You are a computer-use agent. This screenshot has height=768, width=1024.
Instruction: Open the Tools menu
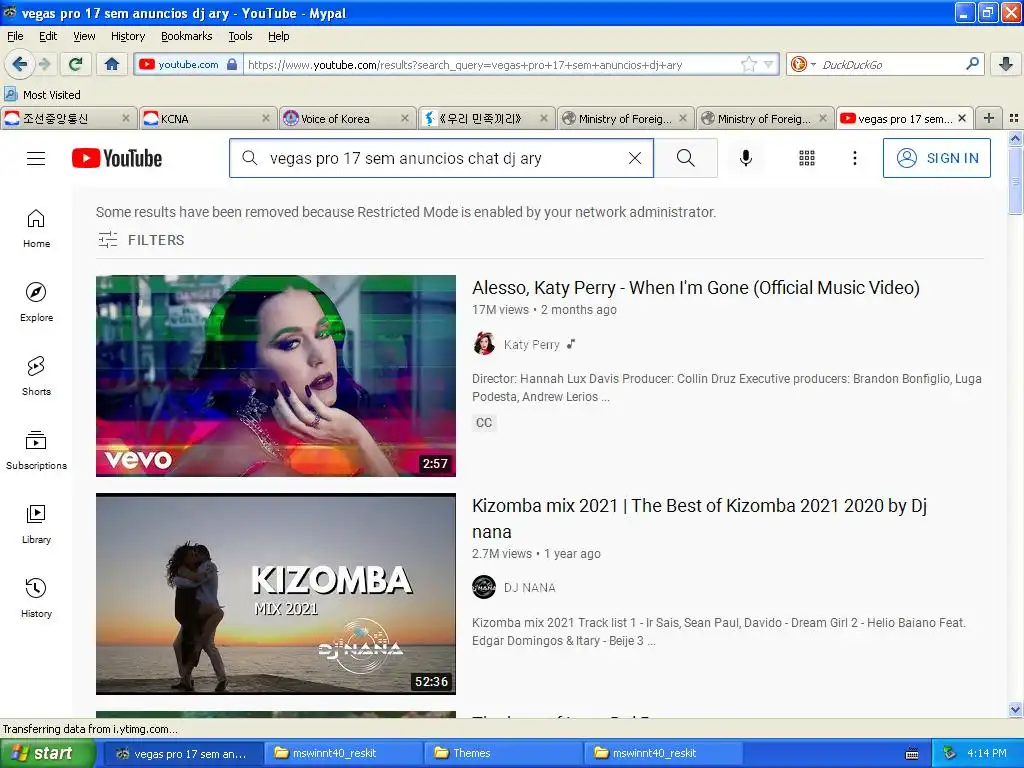click(x=240, y=36)
